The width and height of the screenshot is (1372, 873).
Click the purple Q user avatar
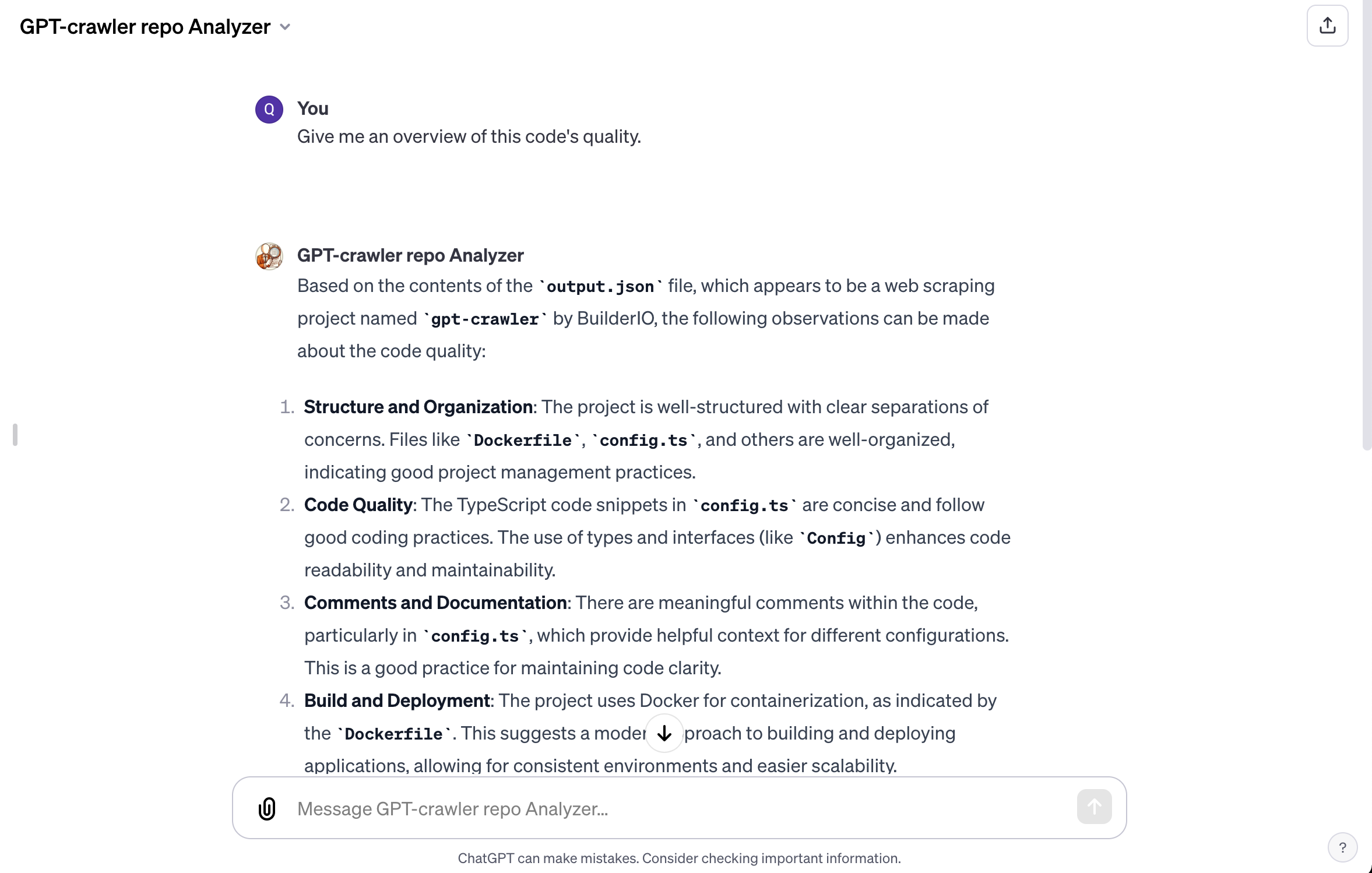tap(269, 110)
